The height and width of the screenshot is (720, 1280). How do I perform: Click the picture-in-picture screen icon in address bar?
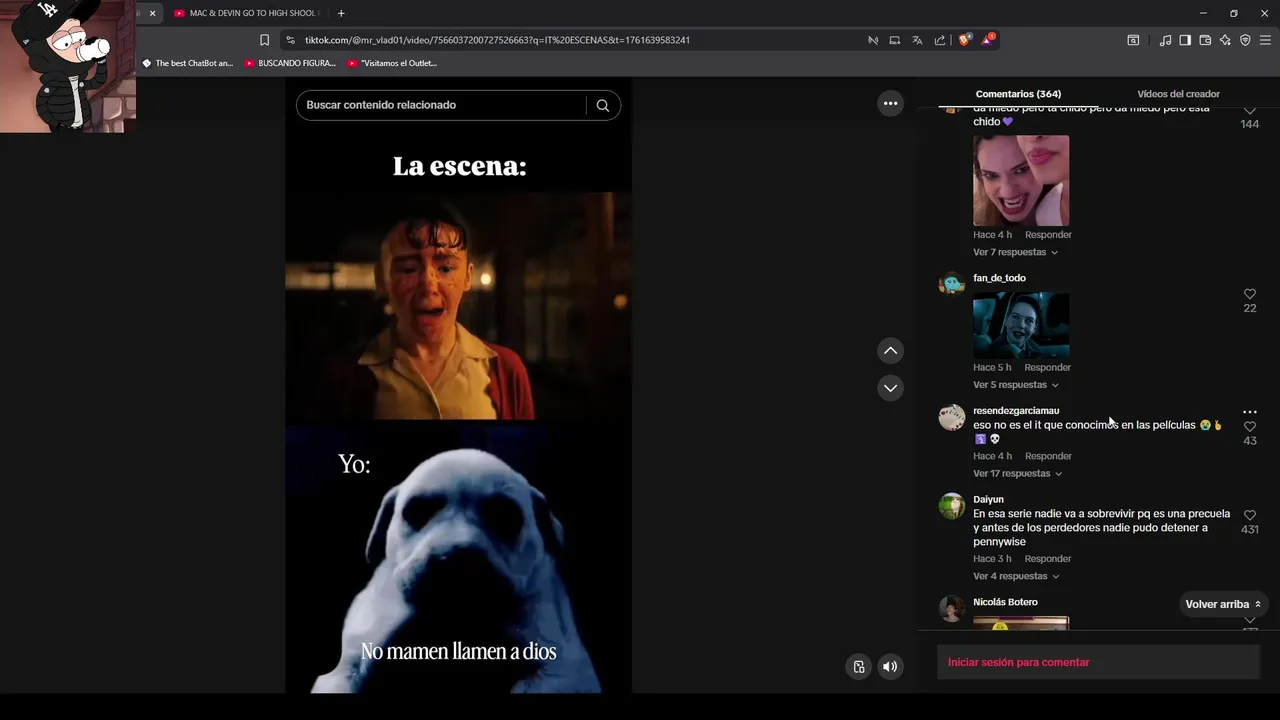(x=895, y=40)
